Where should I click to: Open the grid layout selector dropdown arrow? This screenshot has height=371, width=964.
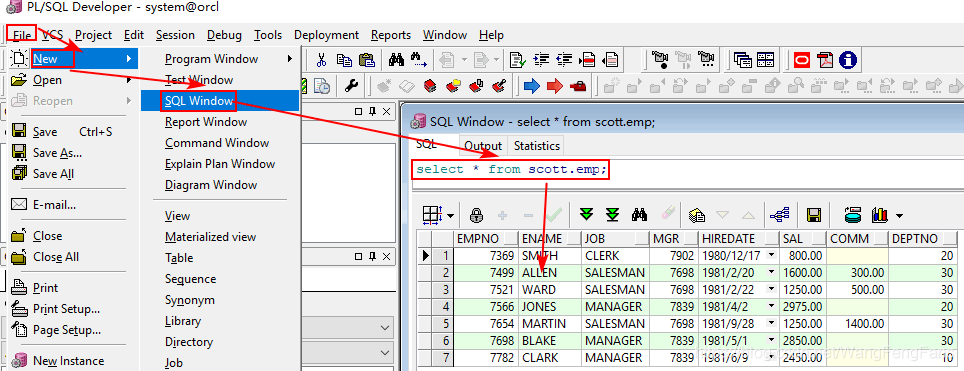tap(451, 216)
